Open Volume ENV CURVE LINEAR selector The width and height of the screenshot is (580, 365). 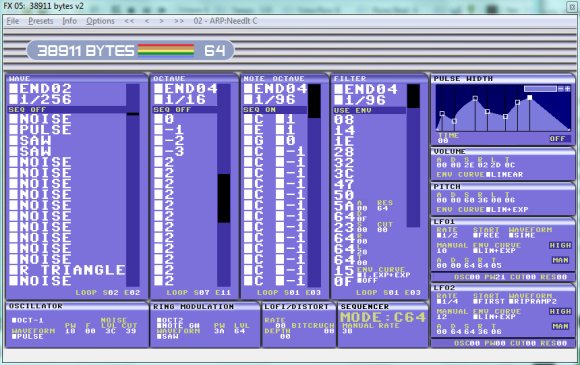[x=505, y=175]
